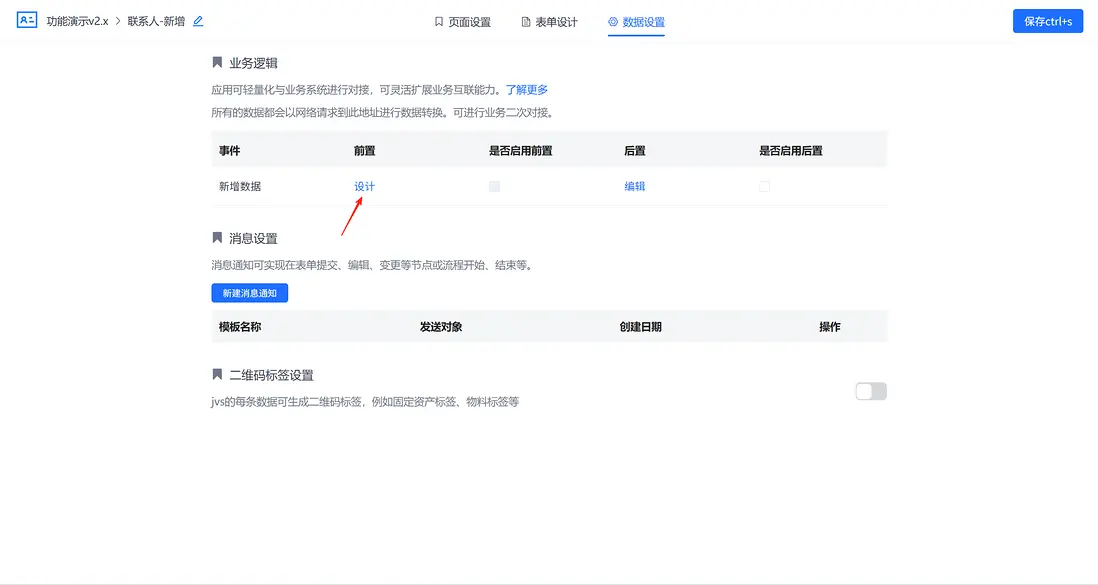Click the bookmark icon next to 业务逻辑

217,62
